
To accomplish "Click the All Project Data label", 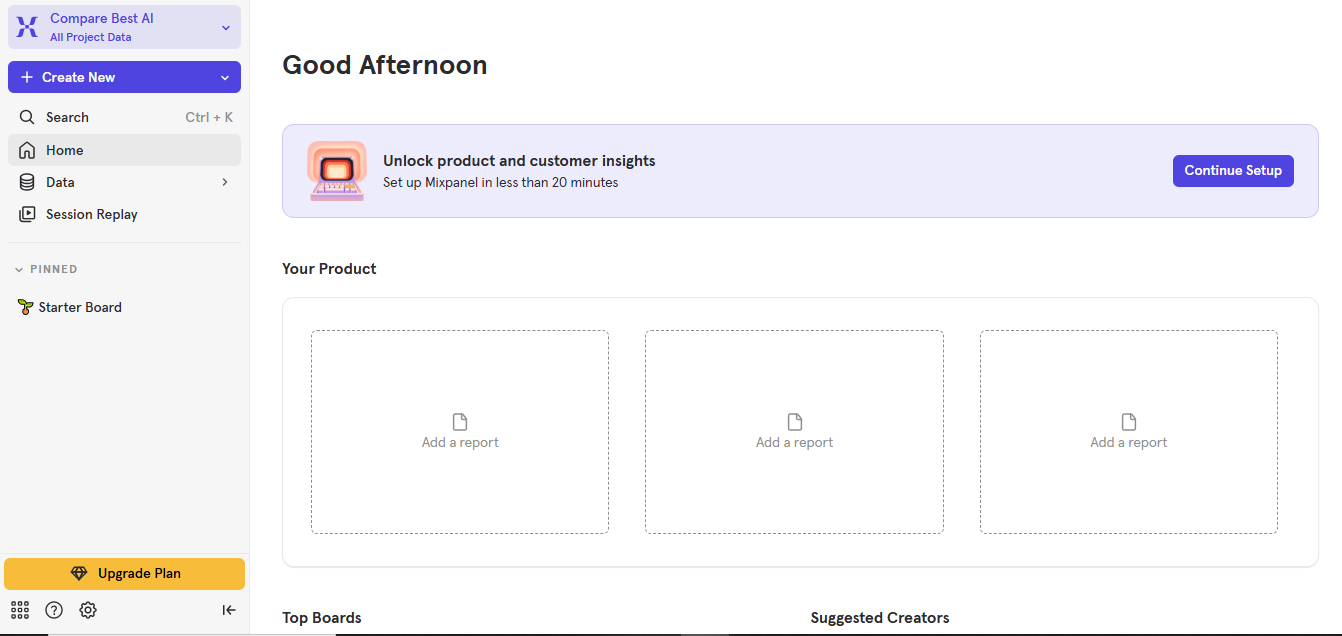I will tap(91, 37).
